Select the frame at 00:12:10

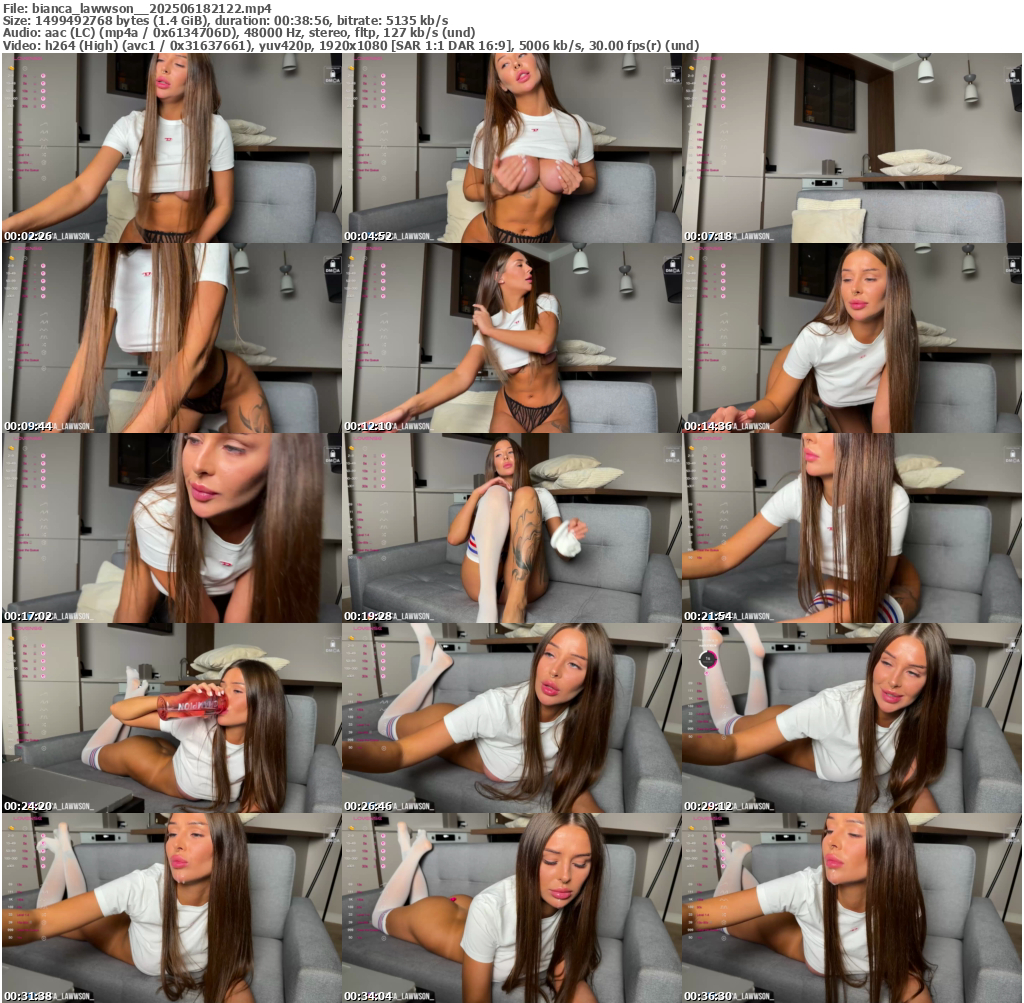click(512, 338)
